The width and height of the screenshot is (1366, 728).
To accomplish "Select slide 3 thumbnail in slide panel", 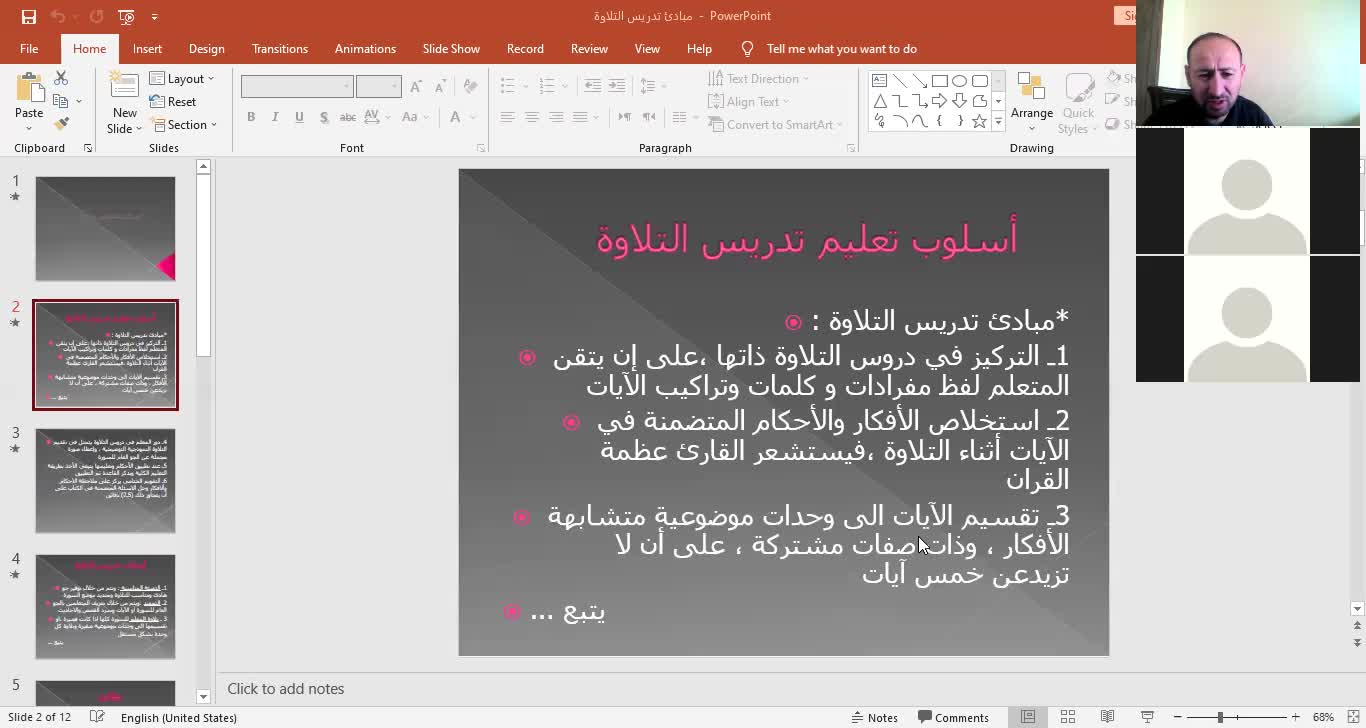I will tap(105, 481).
